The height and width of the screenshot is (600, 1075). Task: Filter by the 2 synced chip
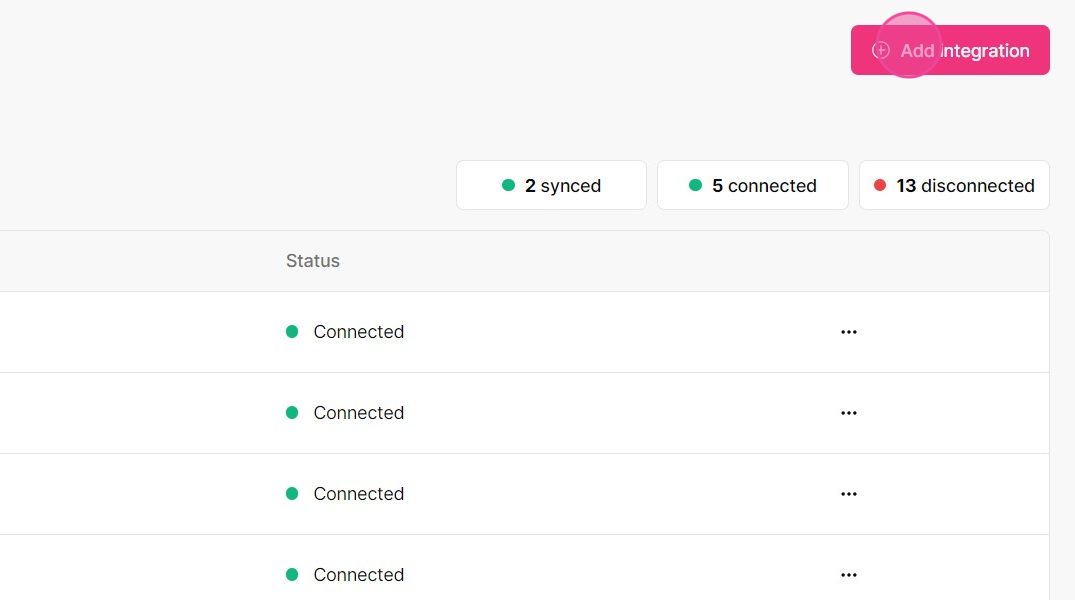pyautogui.click(x=551, y=185)
